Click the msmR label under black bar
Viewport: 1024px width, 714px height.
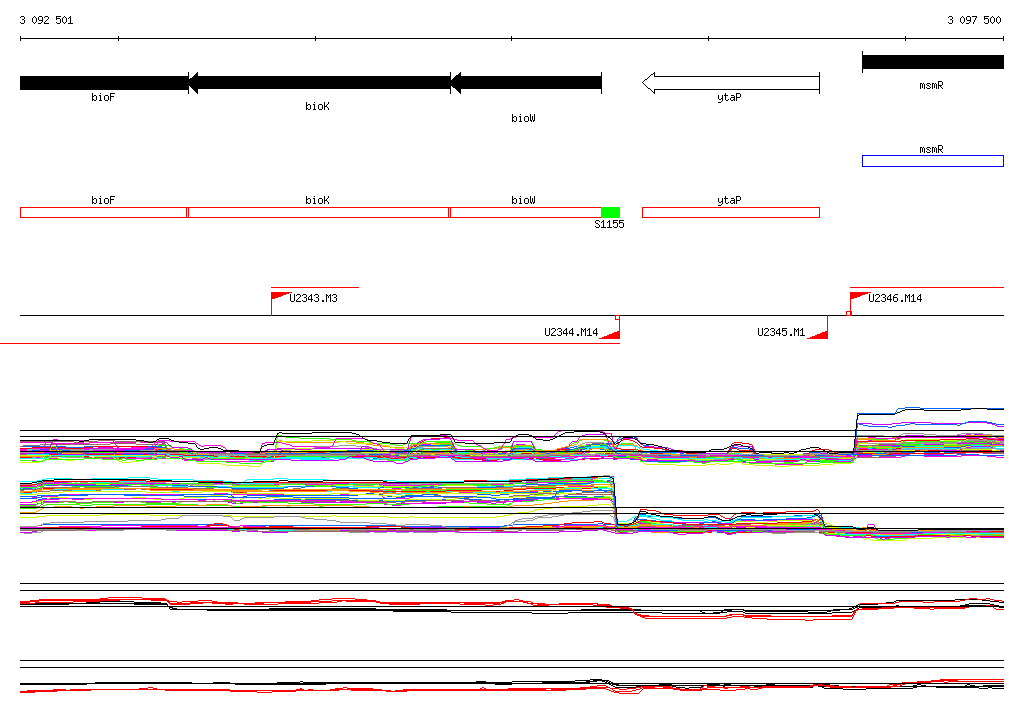coord(931,86)
